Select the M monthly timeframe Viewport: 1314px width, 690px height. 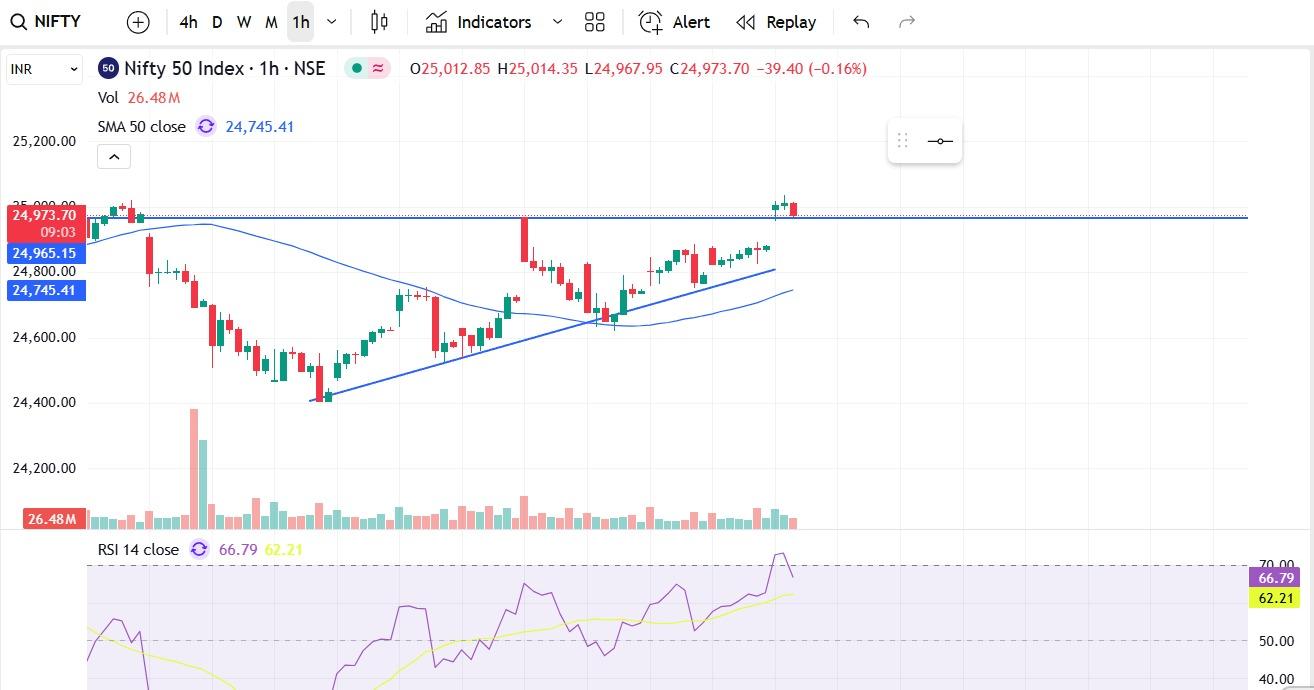pyautogui.click(x=271, y=22)
